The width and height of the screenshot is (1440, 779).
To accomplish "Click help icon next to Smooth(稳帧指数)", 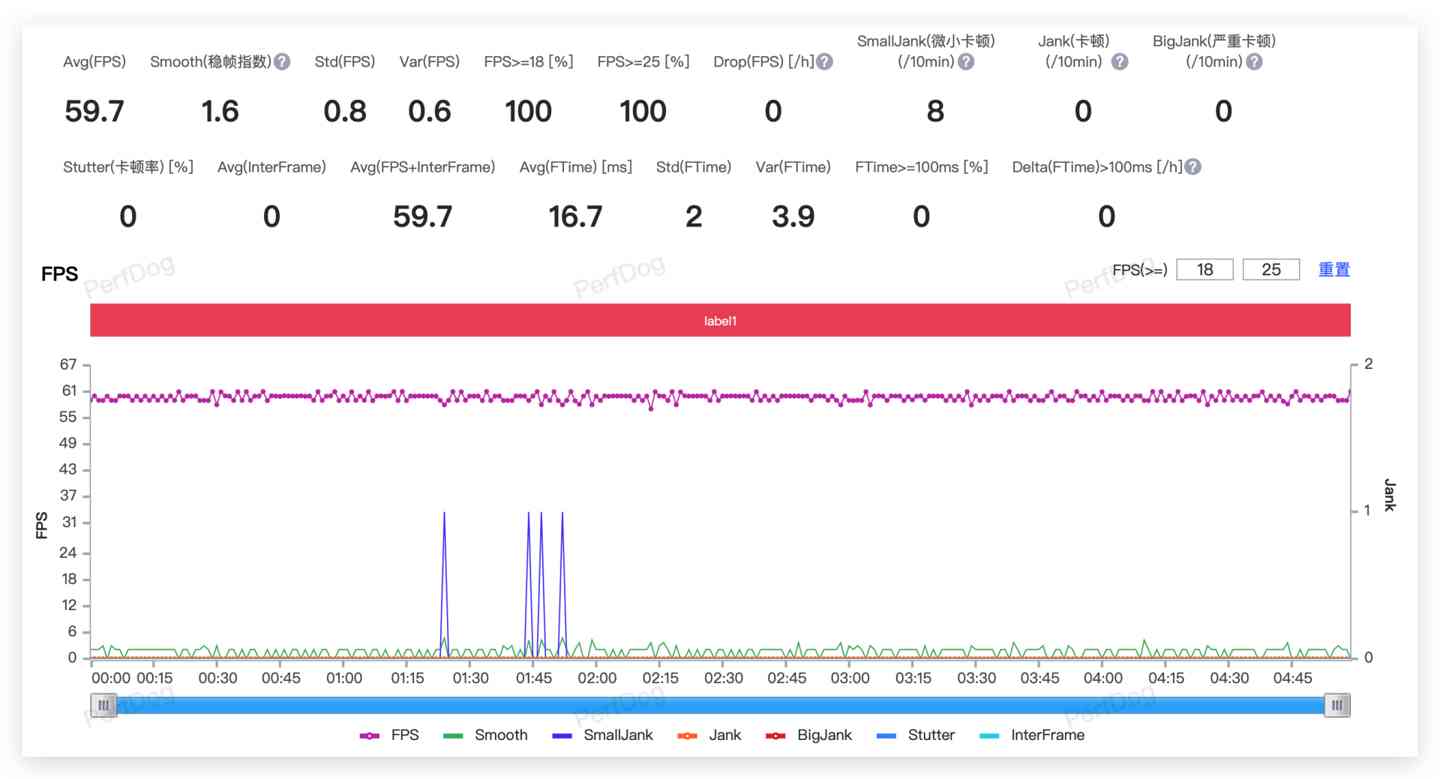I will [282, 62].
